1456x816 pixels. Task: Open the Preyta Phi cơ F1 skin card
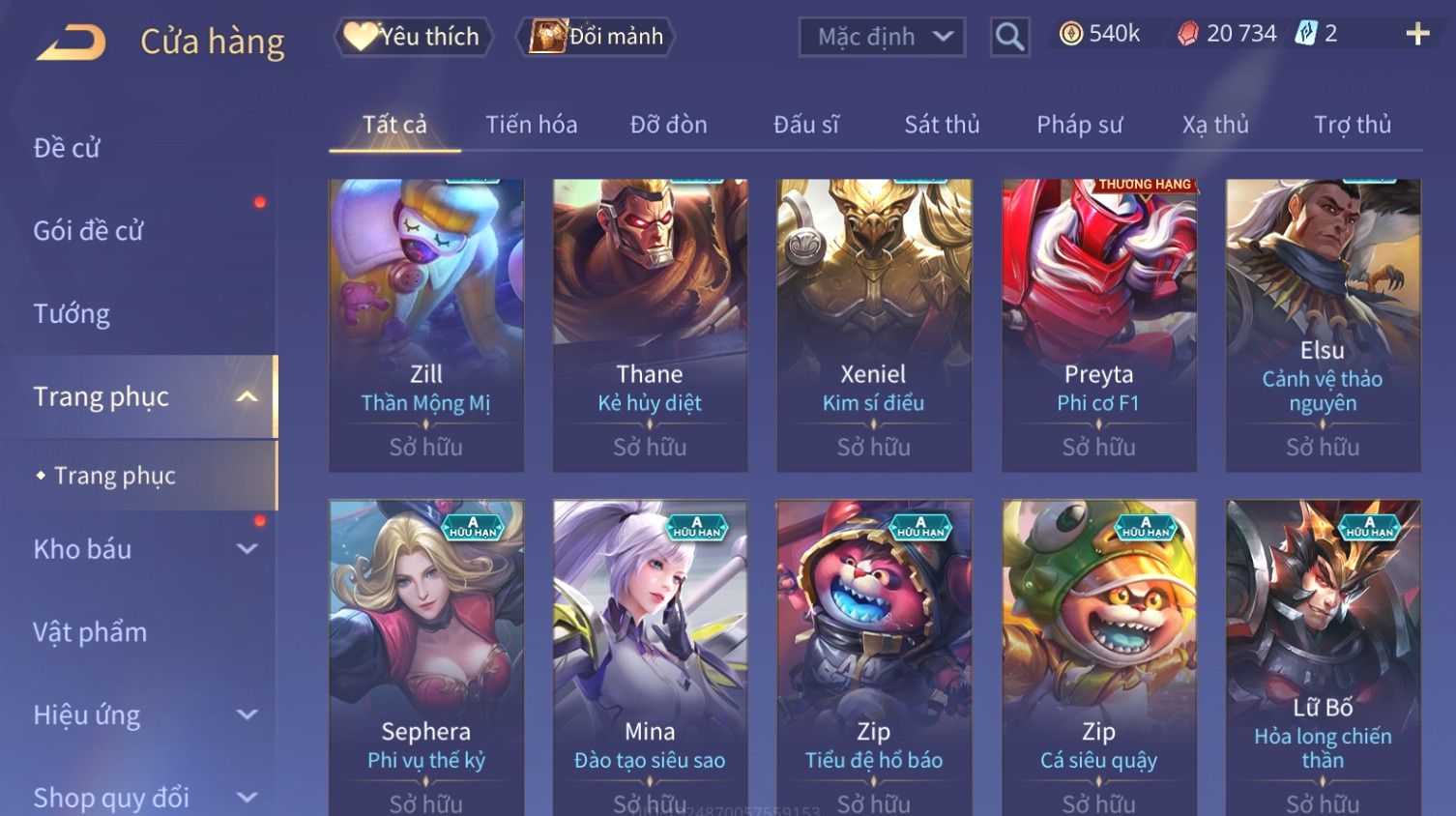(x=1098, y=326)
